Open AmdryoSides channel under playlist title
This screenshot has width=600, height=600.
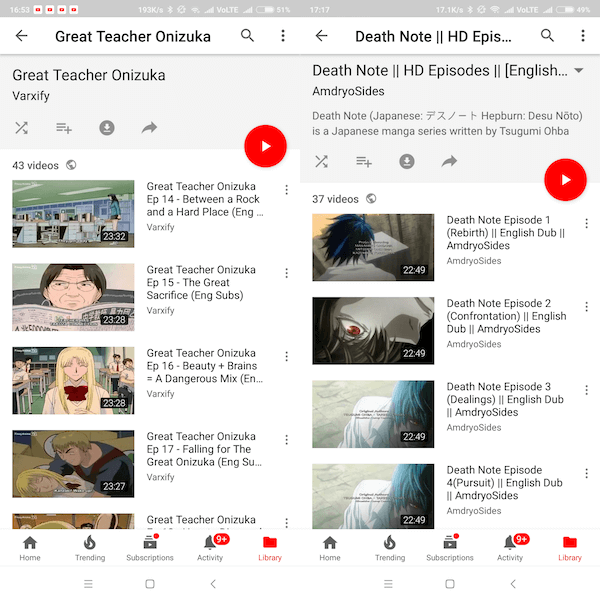click(x=348, y=91)
